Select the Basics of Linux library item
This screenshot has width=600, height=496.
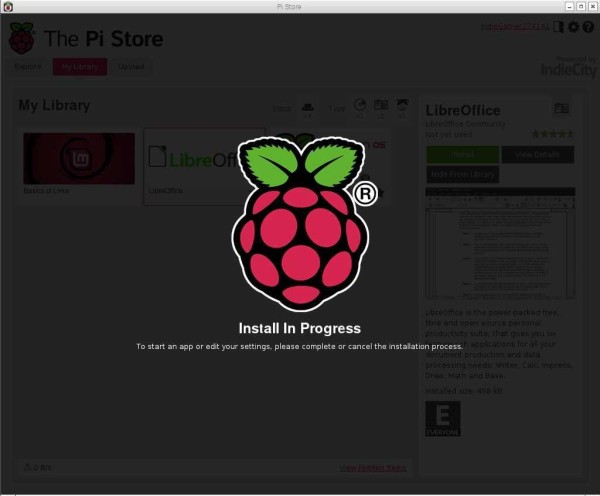[79, 165]
